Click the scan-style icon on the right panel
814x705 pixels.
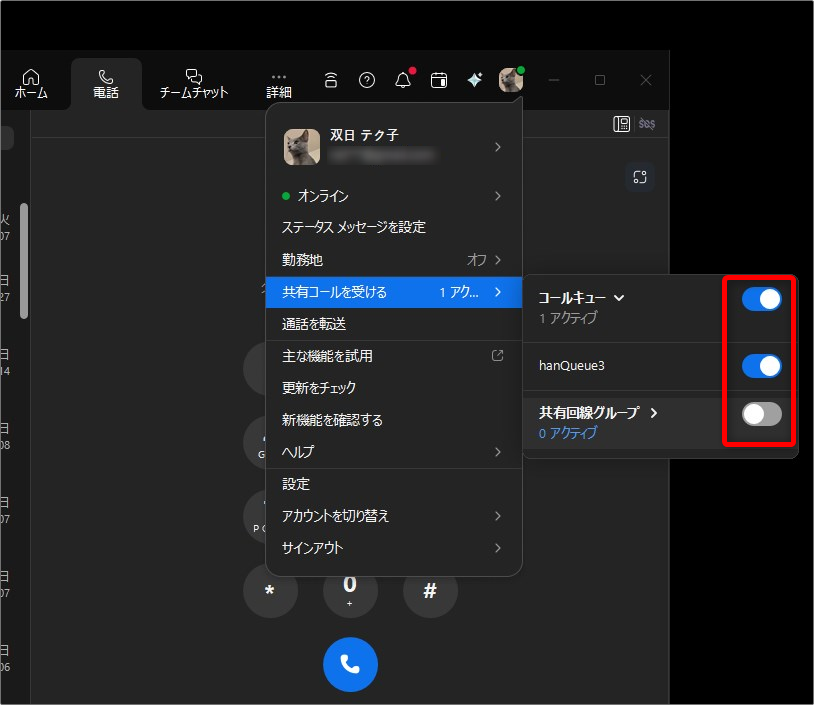click(x=640, y=177)
